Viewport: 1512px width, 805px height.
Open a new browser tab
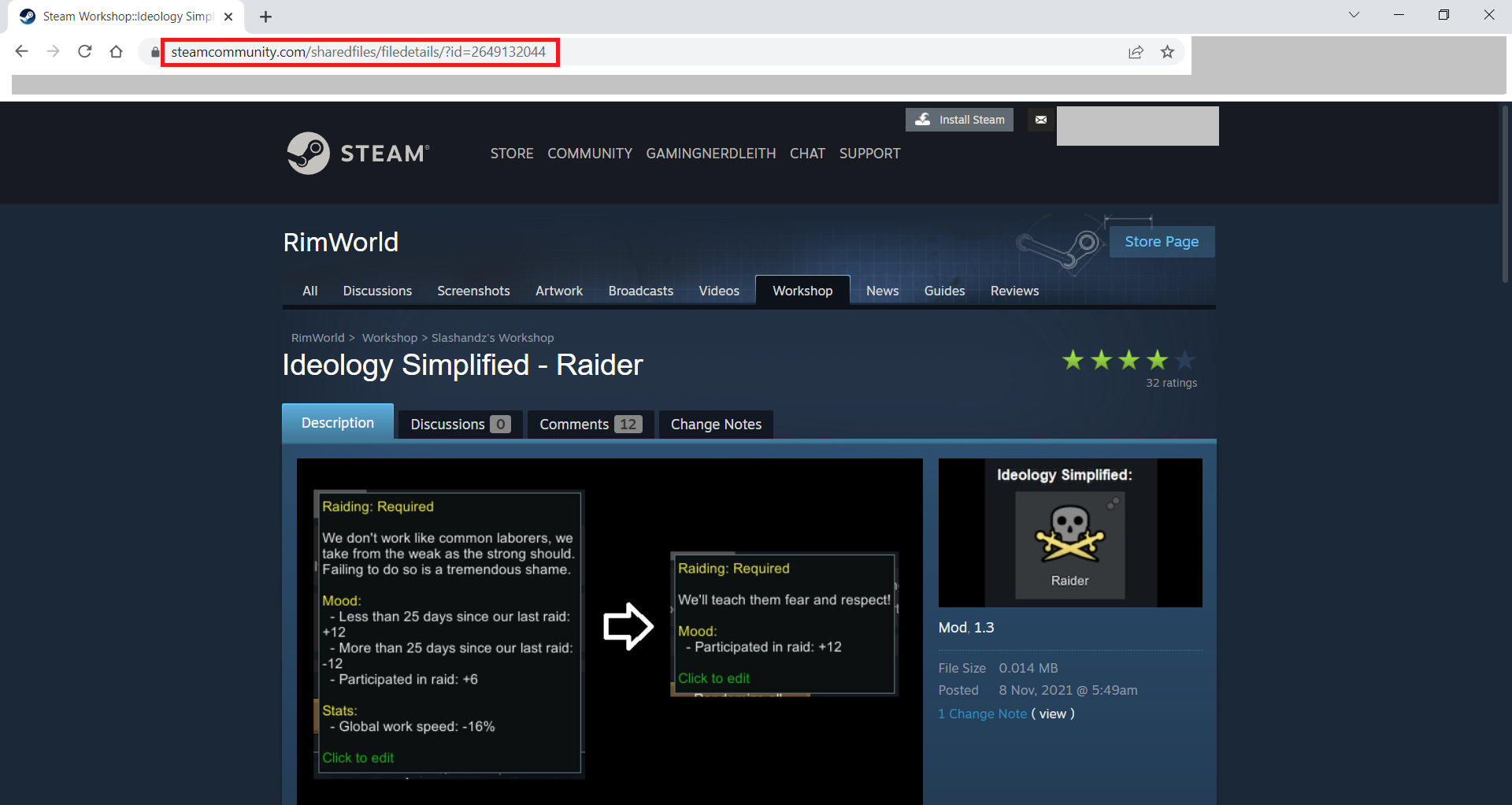(x=266, y=17)
